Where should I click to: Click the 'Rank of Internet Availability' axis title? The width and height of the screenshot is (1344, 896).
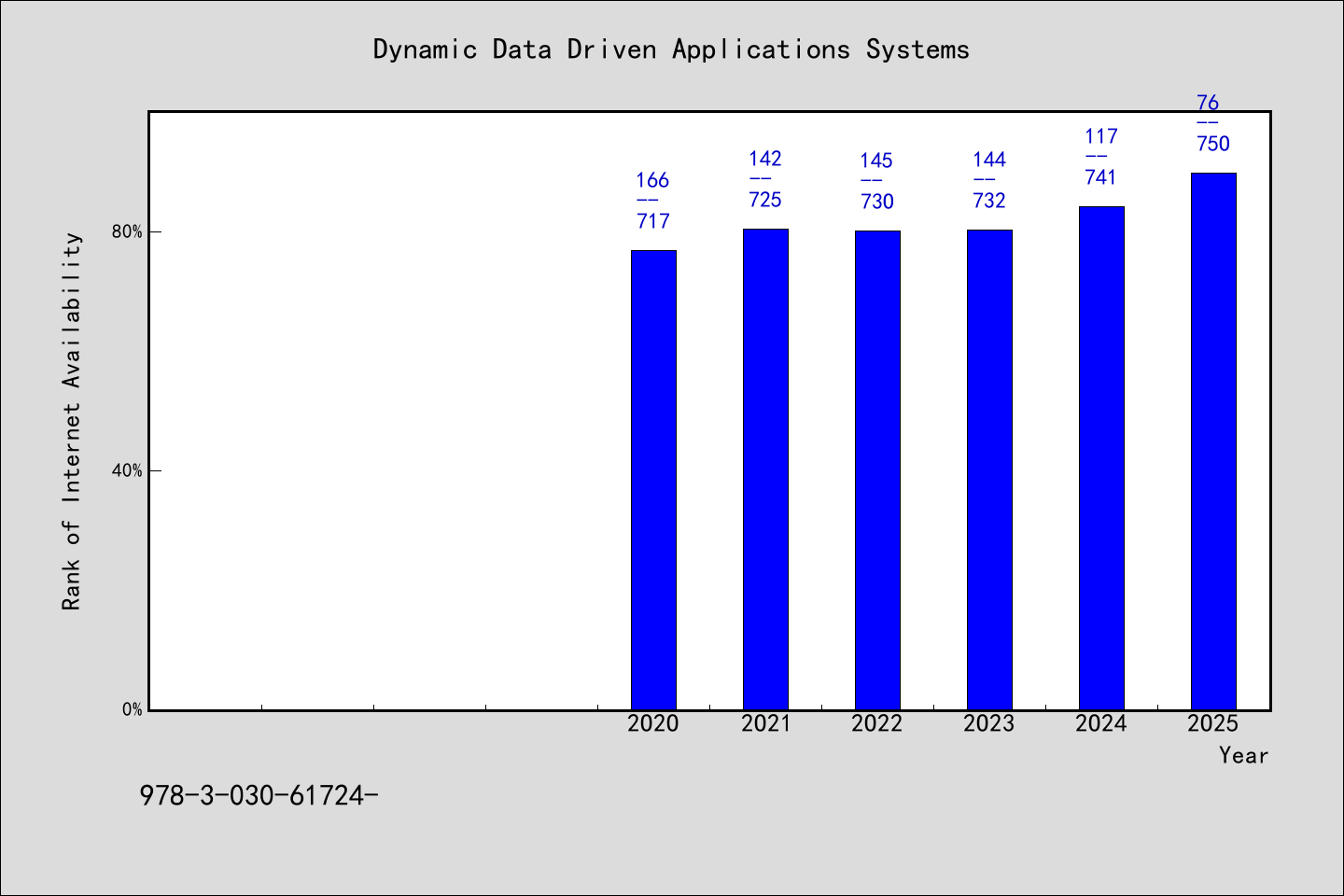pos(72,421)
